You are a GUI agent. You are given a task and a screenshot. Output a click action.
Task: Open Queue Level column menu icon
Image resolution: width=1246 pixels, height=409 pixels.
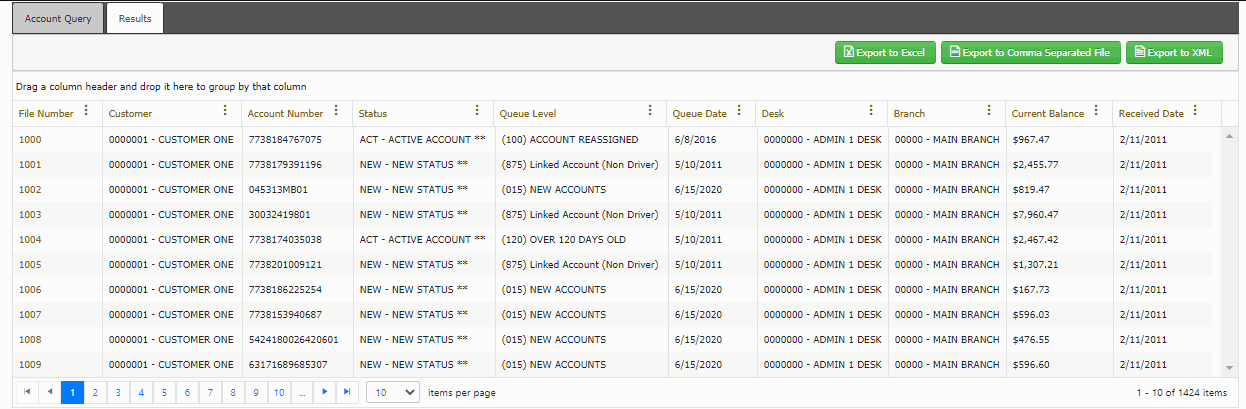[x=650, y=112]
